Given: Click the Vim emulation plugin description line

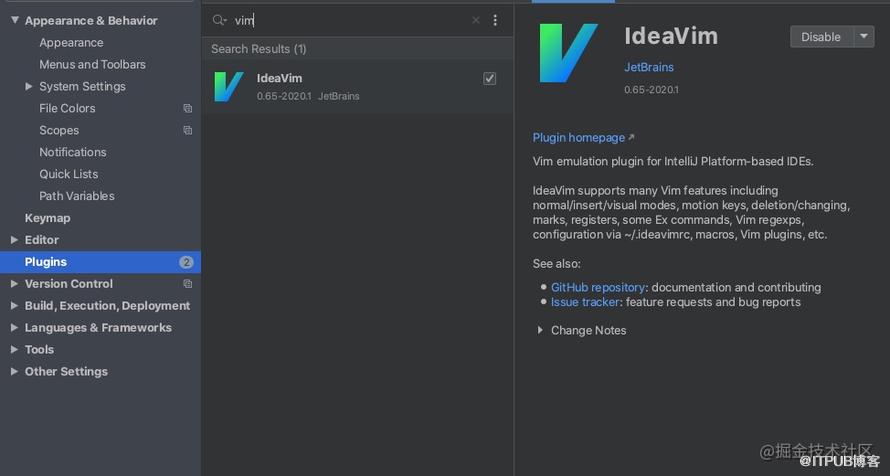Looking at the screenshot, I should tap(673, 161).
